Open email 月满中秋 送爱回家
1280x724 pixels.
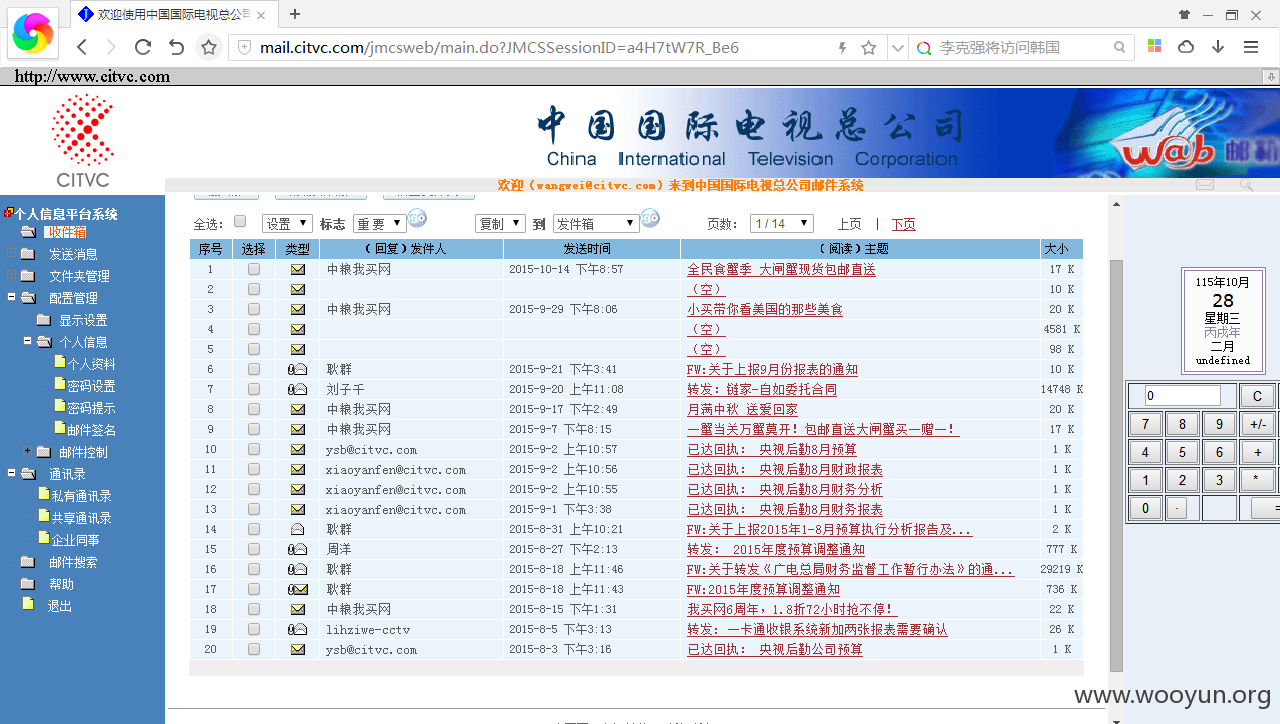742,410
